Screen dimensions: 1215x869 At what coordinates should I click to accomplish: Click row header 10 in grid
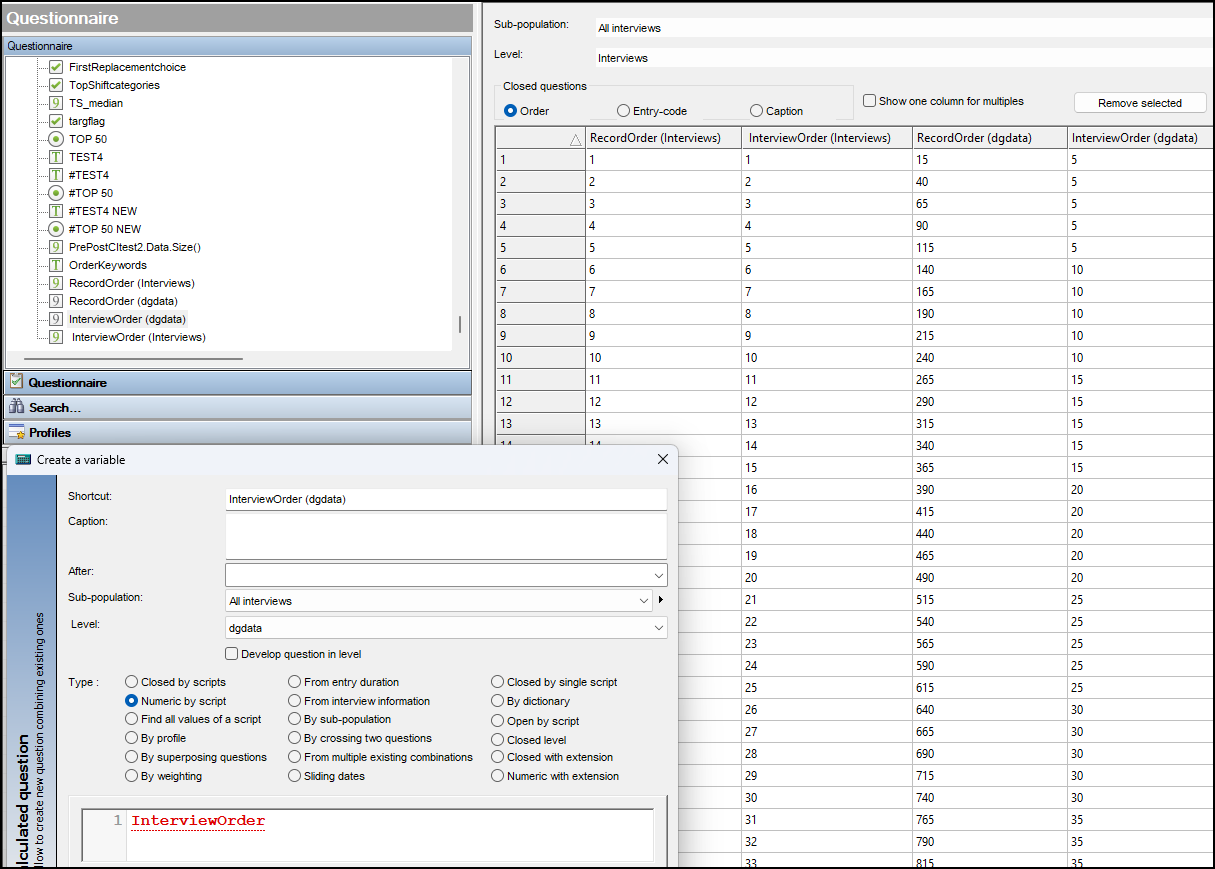click(540, 358)
